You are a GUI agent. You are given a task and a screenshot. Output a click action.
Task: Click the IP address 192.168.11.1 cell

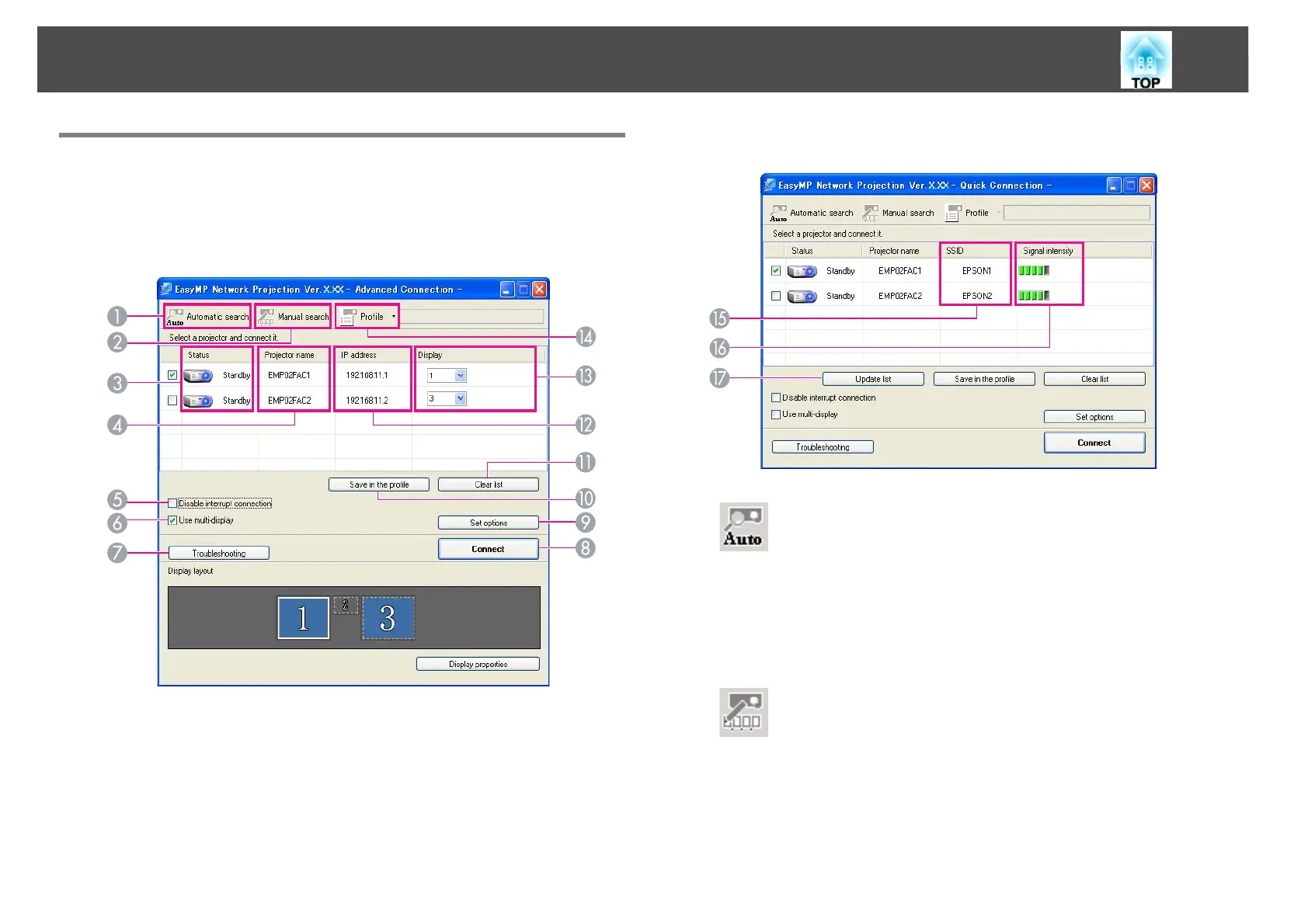(367, 376)
